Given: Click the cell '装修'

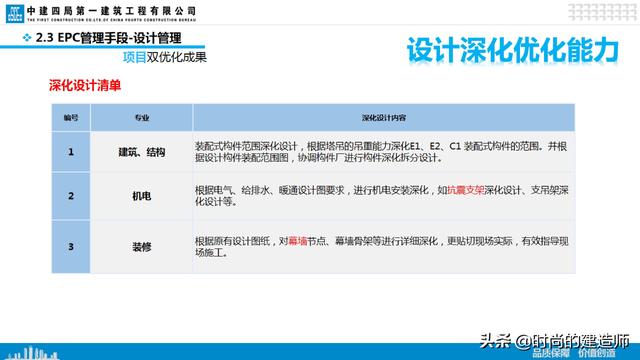Looking at the screenshot, I should click(142, 247).
